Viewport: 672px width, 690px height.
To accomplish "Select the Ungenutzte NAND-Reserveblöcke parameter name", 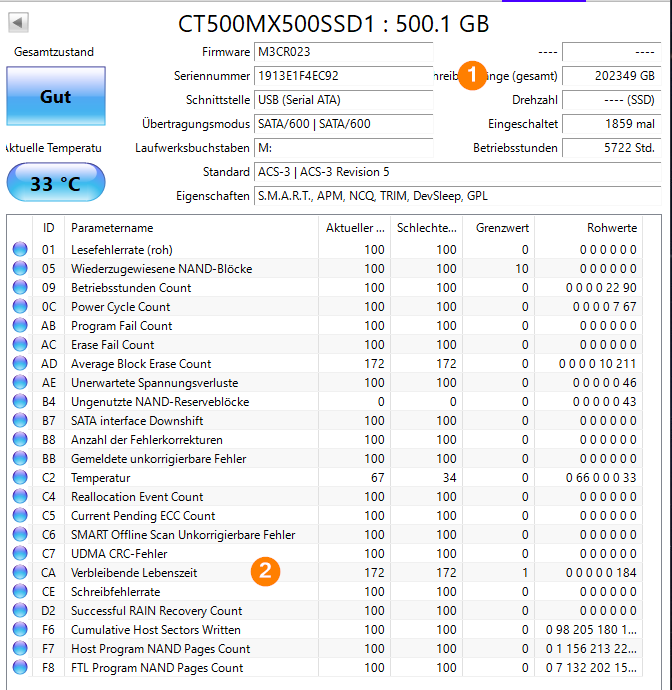I will click(160, 401).
